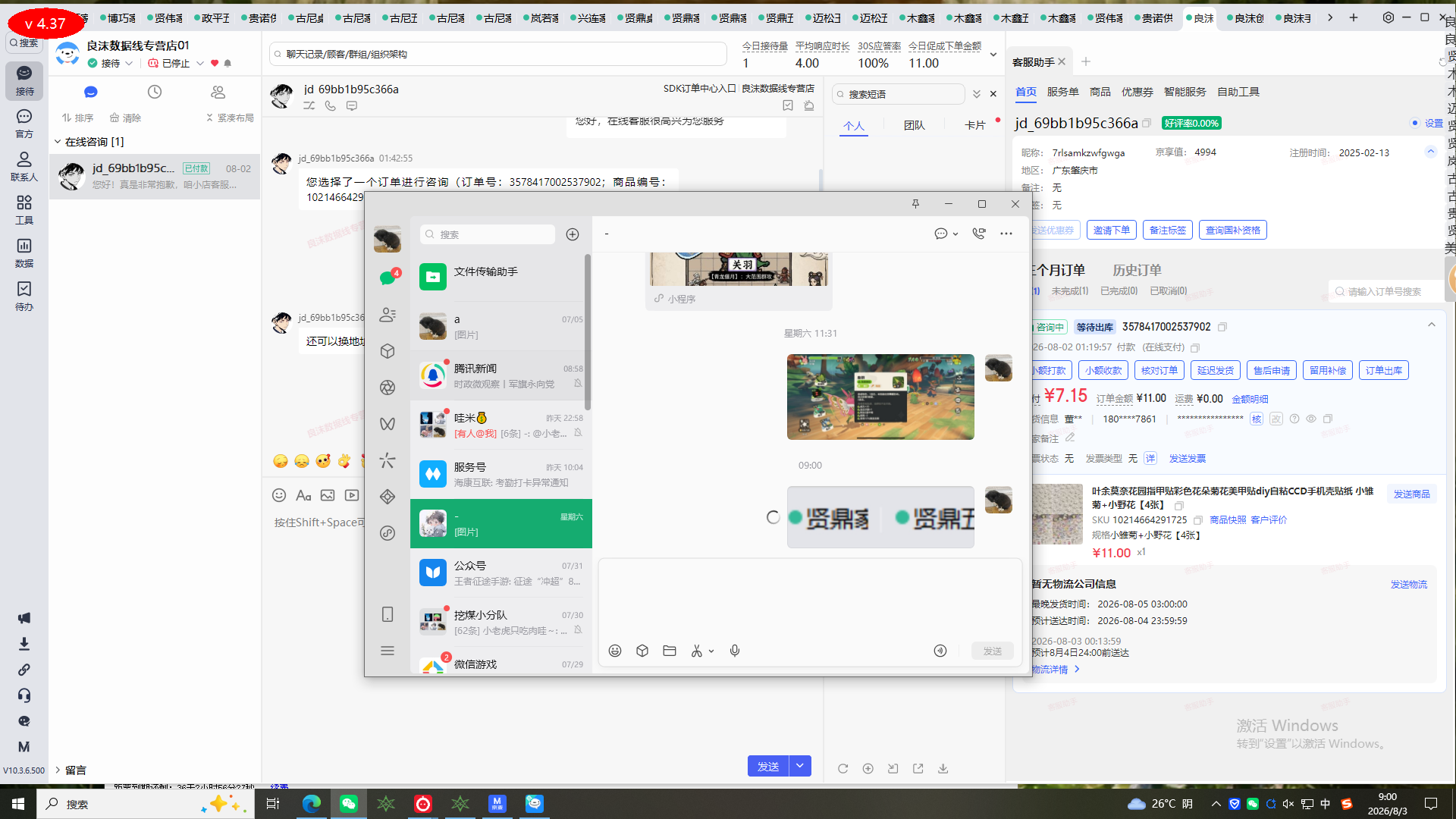The image size is (1456, 819).
Task: Open WeChat chats icon with red badge
Action: click(x=388, y=277)
